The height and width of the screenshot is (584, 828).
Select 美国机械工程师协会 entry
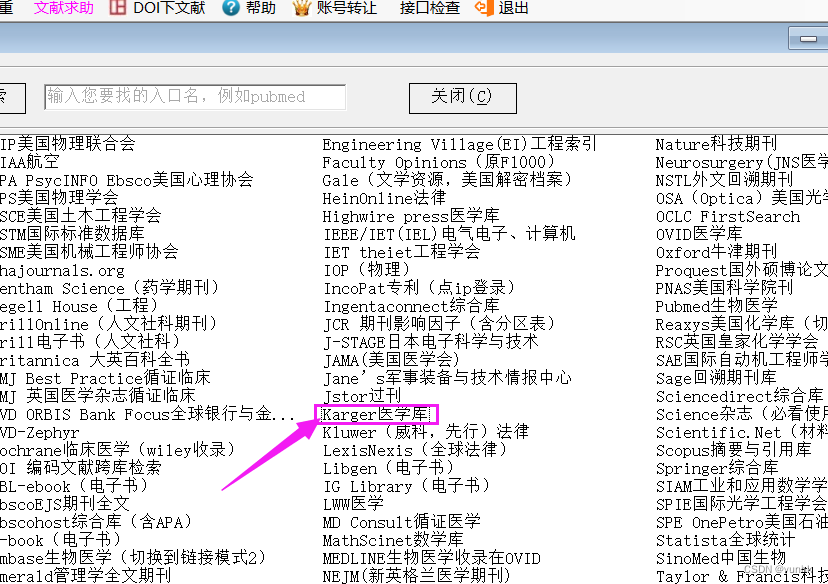(x=89, y=251)
